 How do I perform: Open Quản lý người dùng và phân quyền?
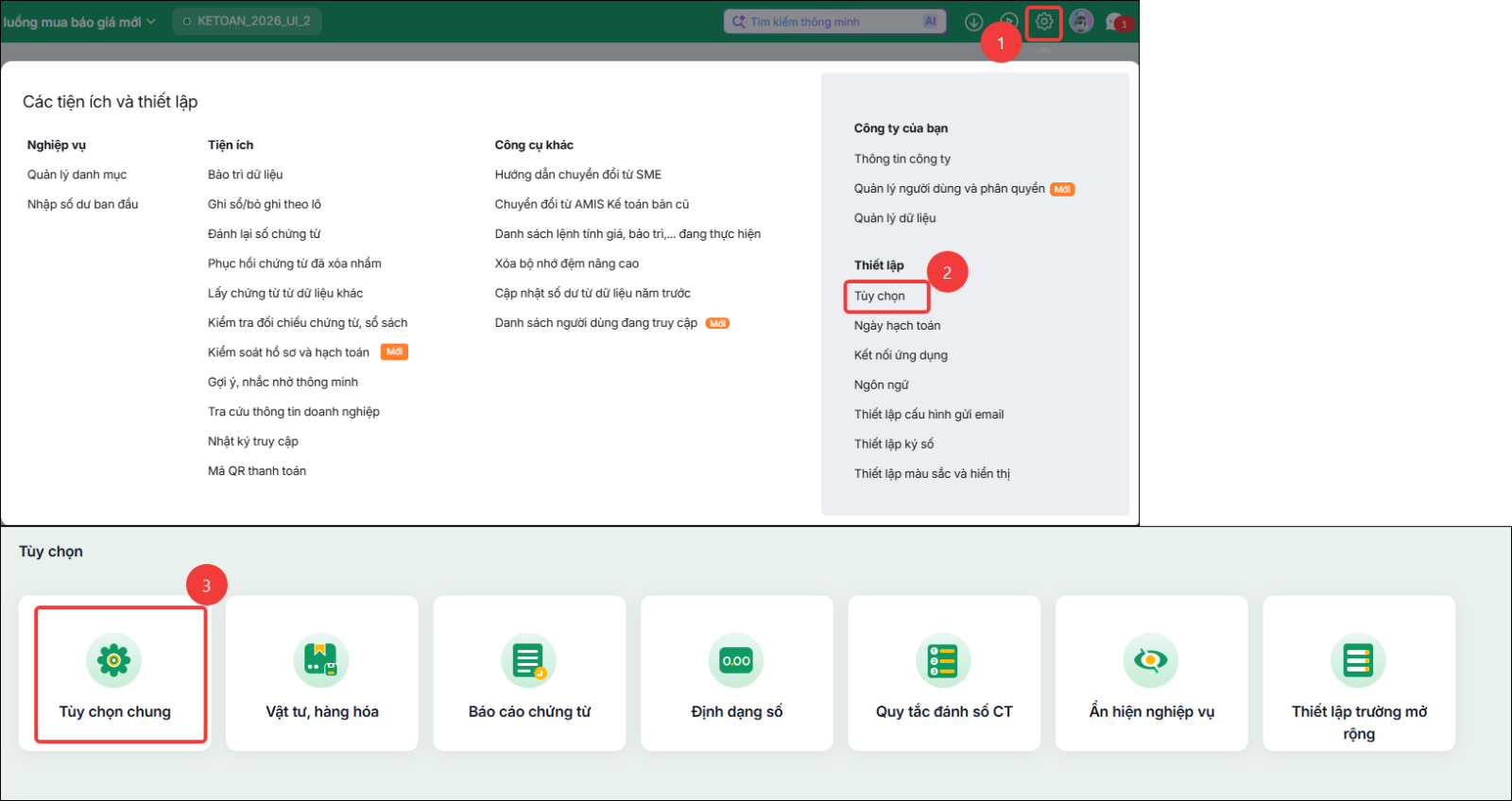click(x=949, y=188)
